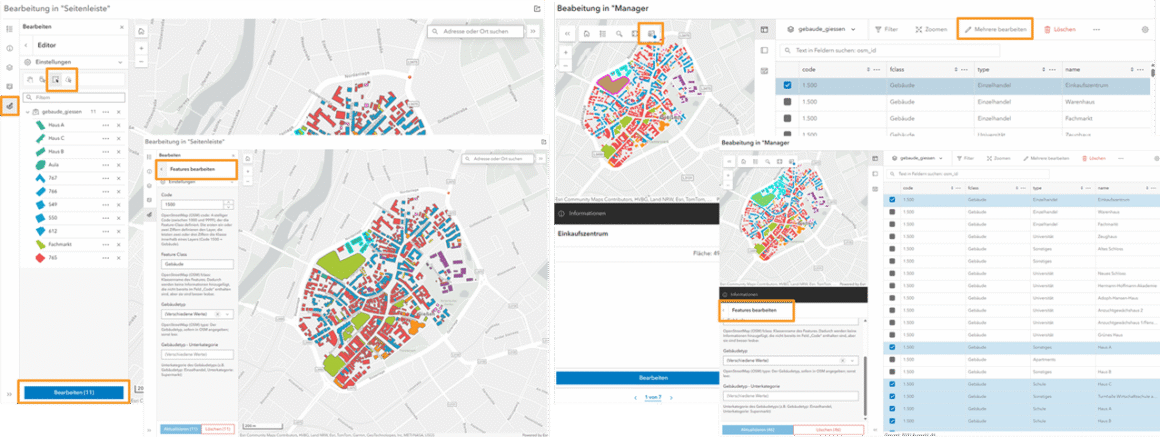Open the pop-out icon beside the Seitenleiste heading
1160x437 pixels.
(537, 8)
